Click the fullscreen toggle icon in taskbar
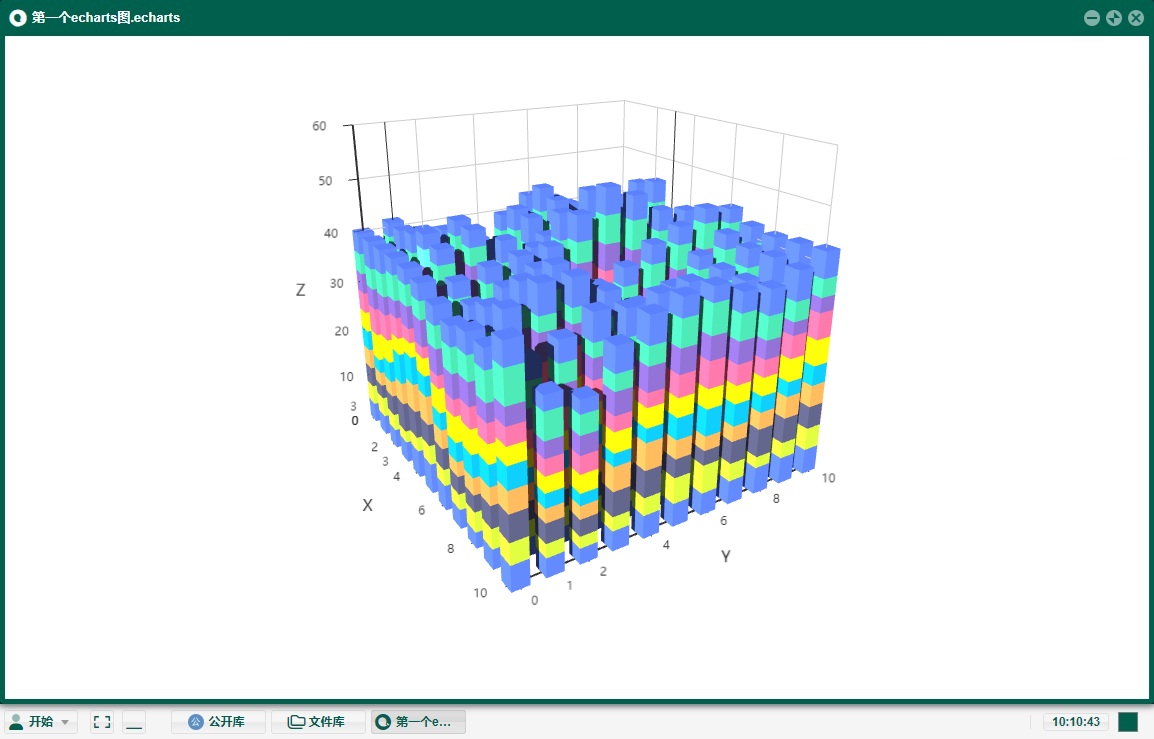 [101, 722]
